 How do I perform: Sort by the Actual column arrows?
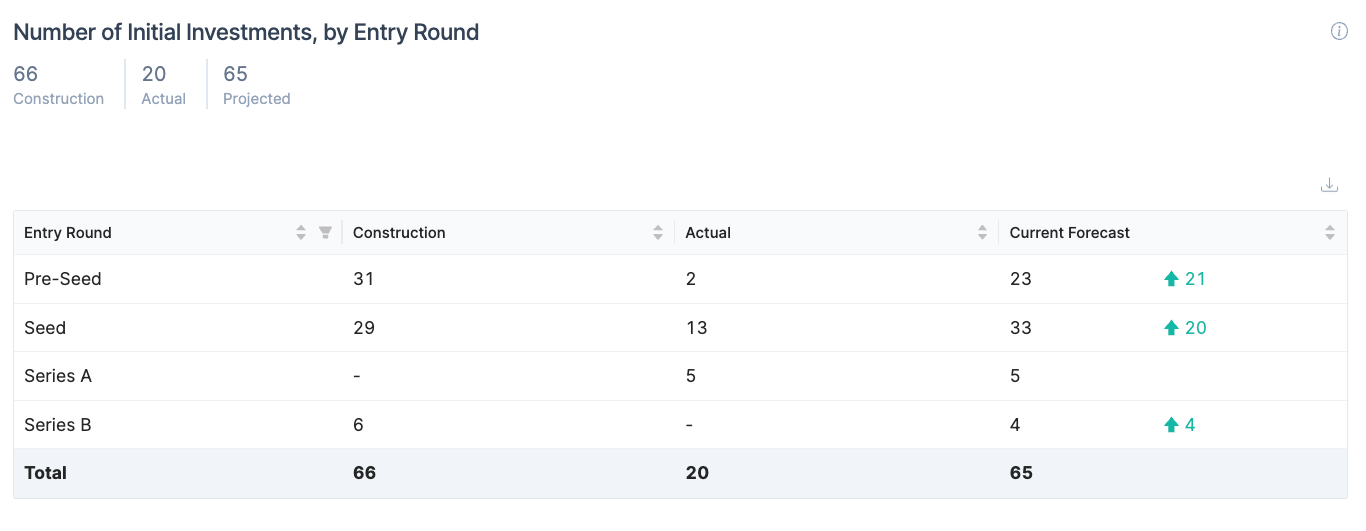click(x=983, y=233)
